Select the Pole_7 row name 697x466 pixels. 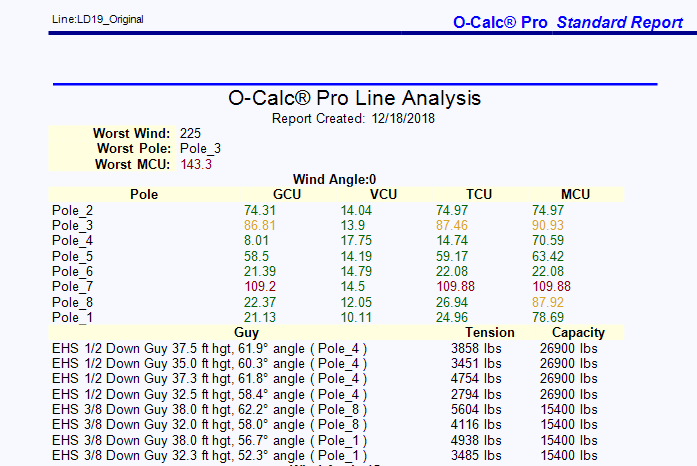click(x=72, y=287)
